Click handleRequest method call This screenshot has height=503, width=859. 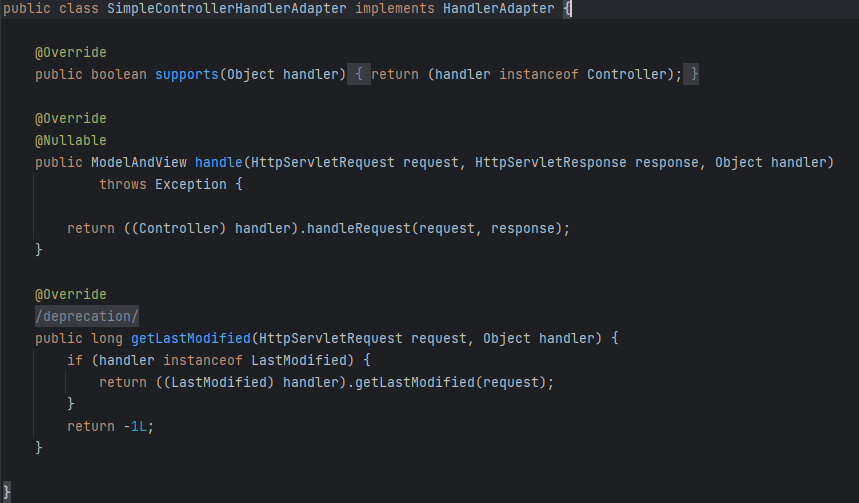coord(358,228)
